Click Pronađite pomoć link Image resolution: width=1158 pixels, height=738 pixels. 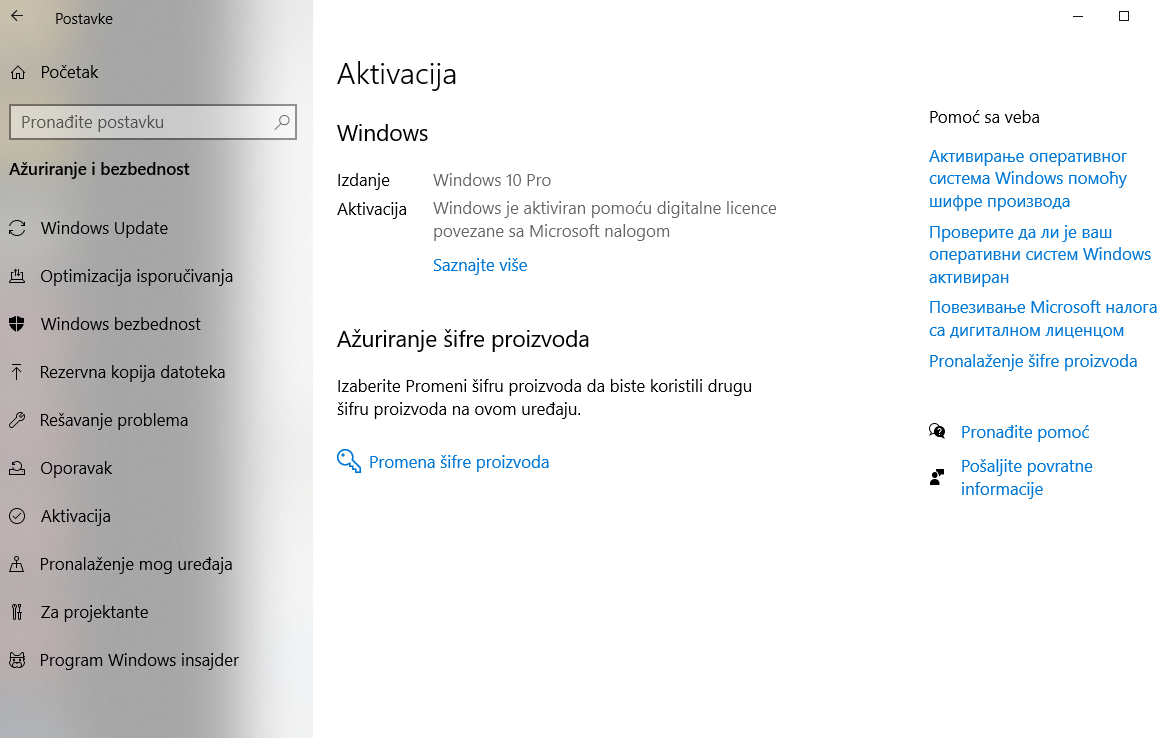(x=1024, y=432)
